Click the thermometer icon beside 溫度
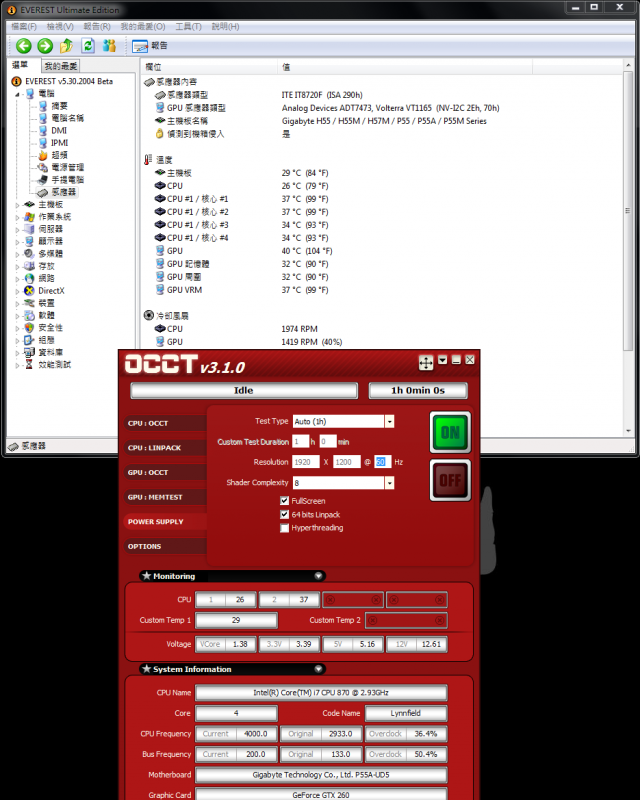This screenshot has height=801, width=640. pyautogui.click(x=148, y=160)
